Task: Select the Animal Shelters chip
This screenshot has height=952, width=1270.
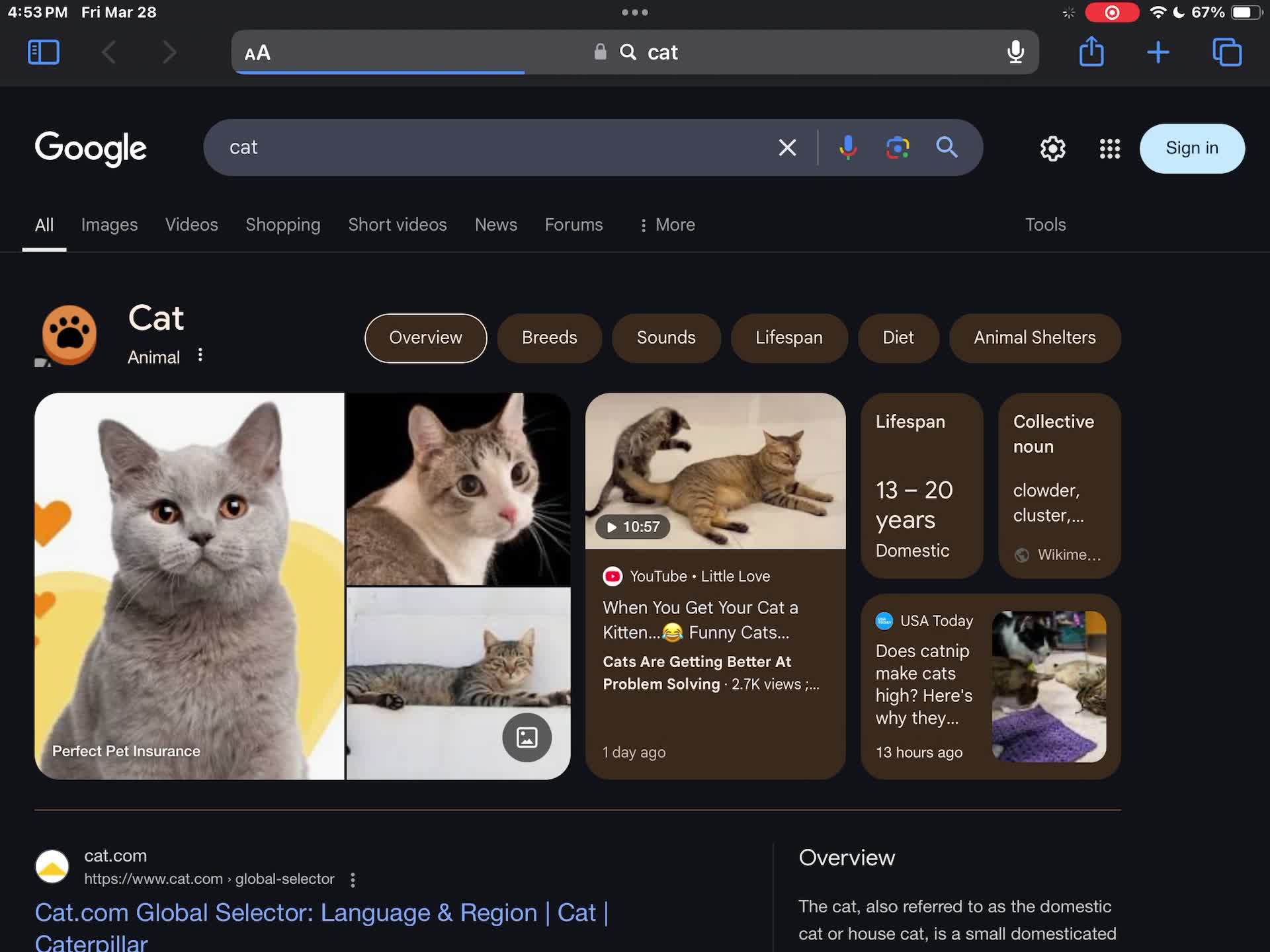Action: (x=1035, y=338)
